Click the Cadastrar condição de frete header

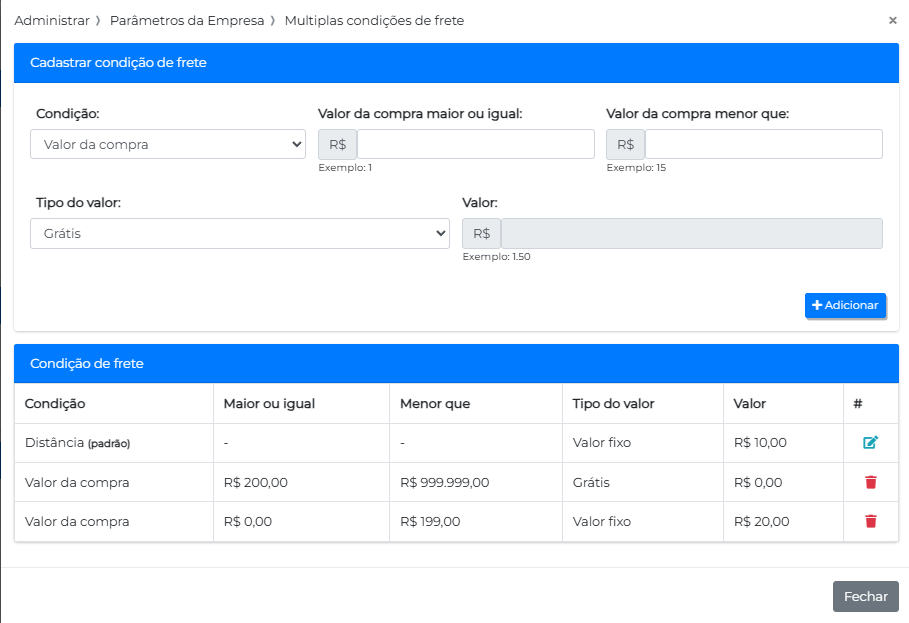(x=118, y=62)
